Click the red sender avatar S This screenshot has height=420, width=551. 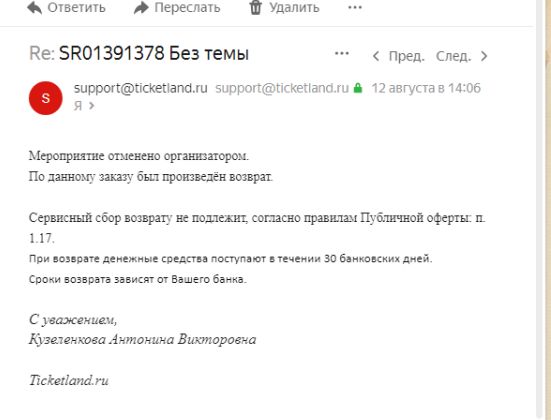[46, 98]
